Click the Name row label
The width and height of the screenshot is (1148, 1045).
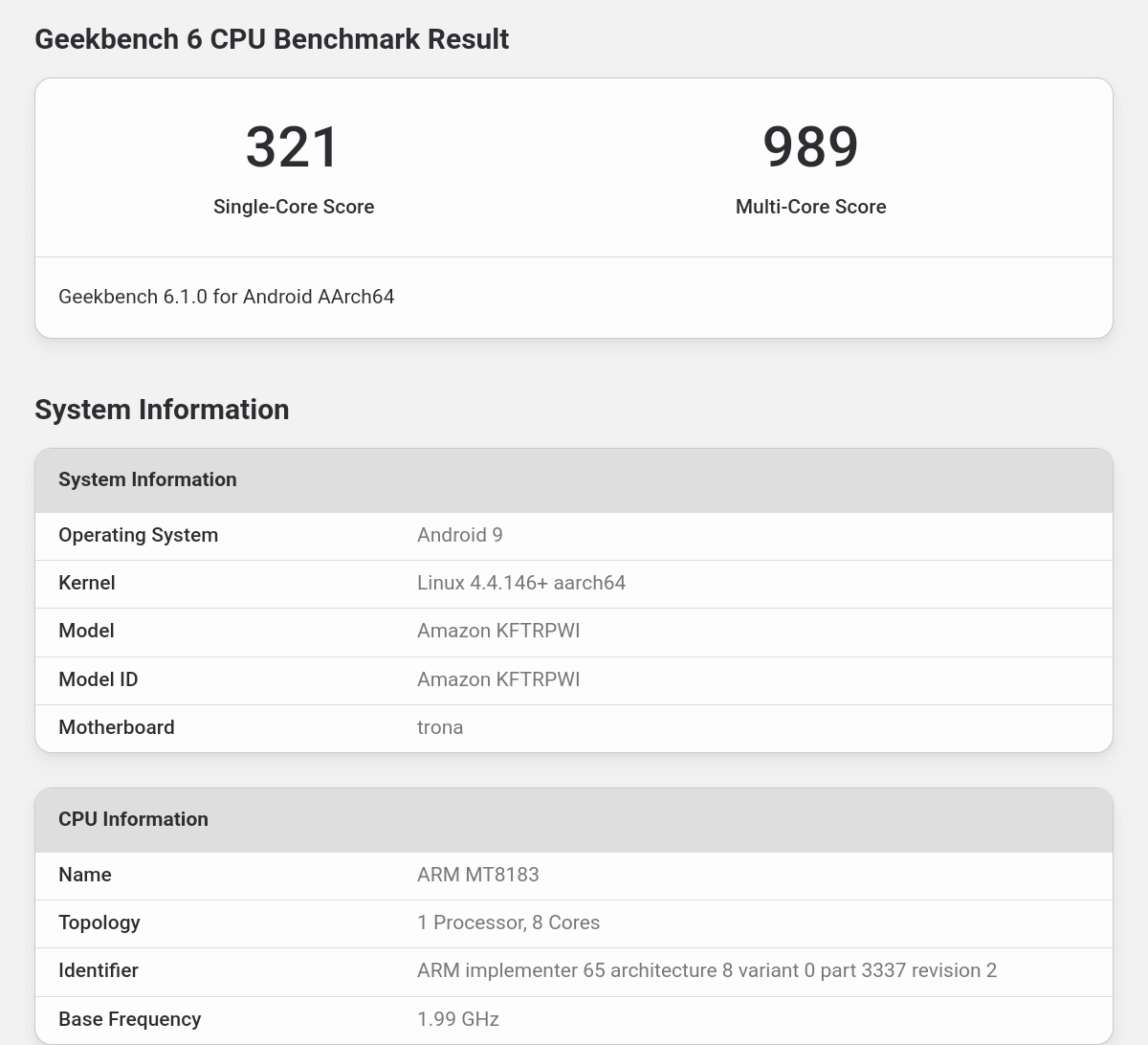(85, 875)
